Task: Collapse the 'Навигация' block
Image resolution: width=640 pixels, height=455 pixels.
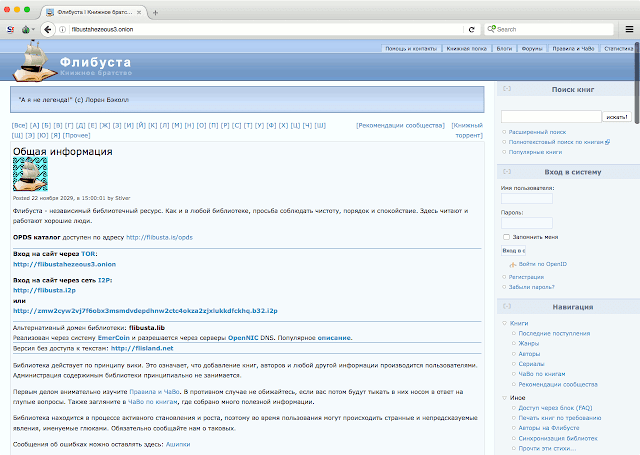Action: [x=507, y=309]
